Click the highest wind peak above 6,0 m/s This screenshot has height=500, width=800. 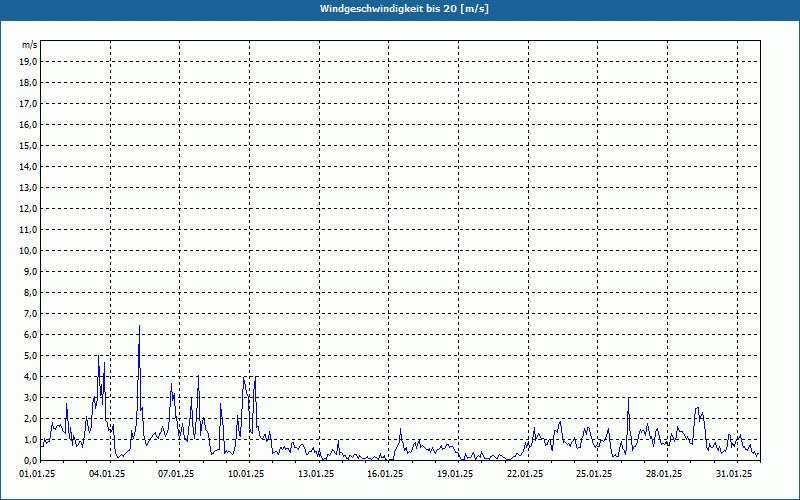point(139,327)
